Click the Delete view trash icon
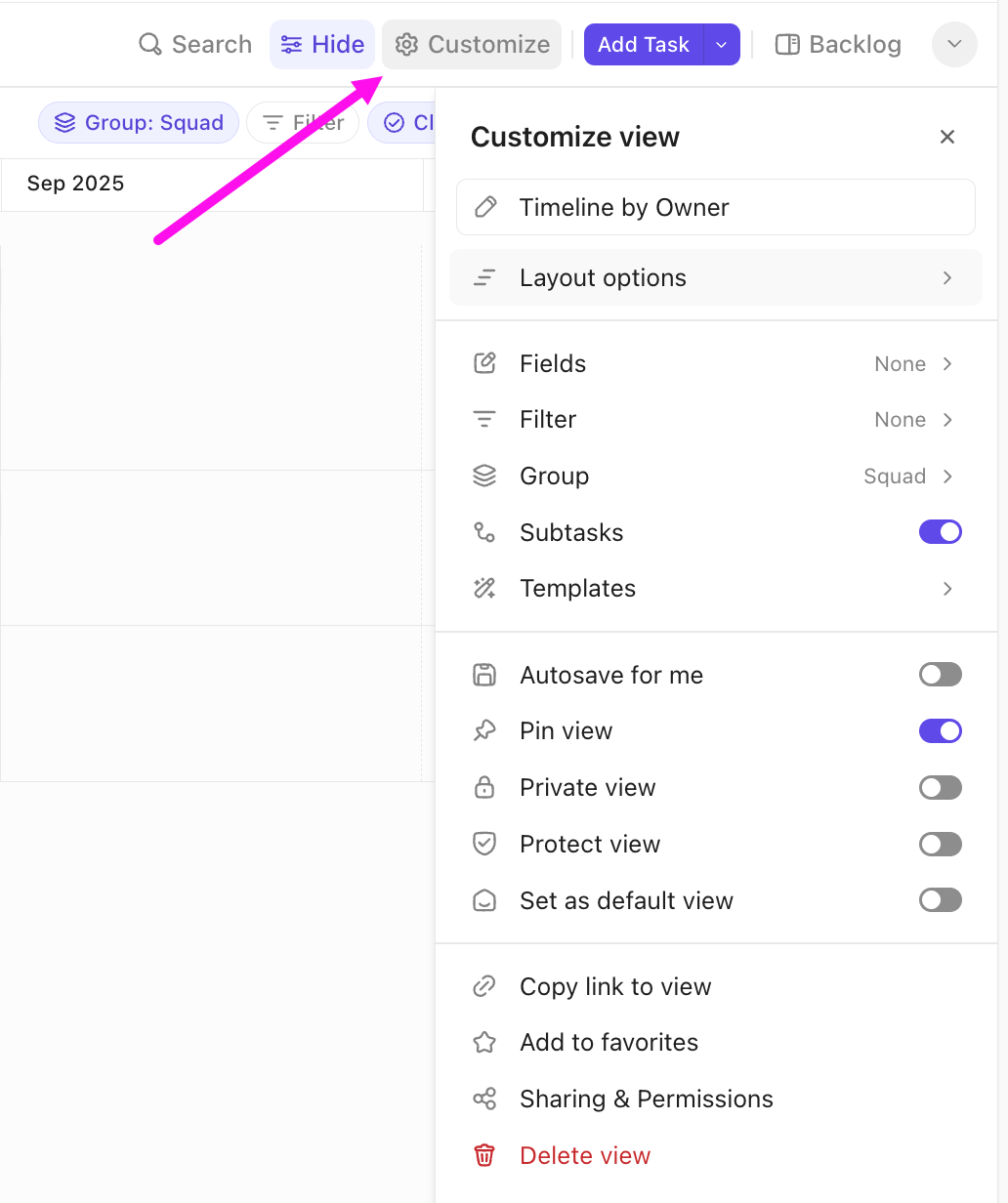This screenshot has width=1008, height=1203. pyautogui.click(x=484, y=1155)
